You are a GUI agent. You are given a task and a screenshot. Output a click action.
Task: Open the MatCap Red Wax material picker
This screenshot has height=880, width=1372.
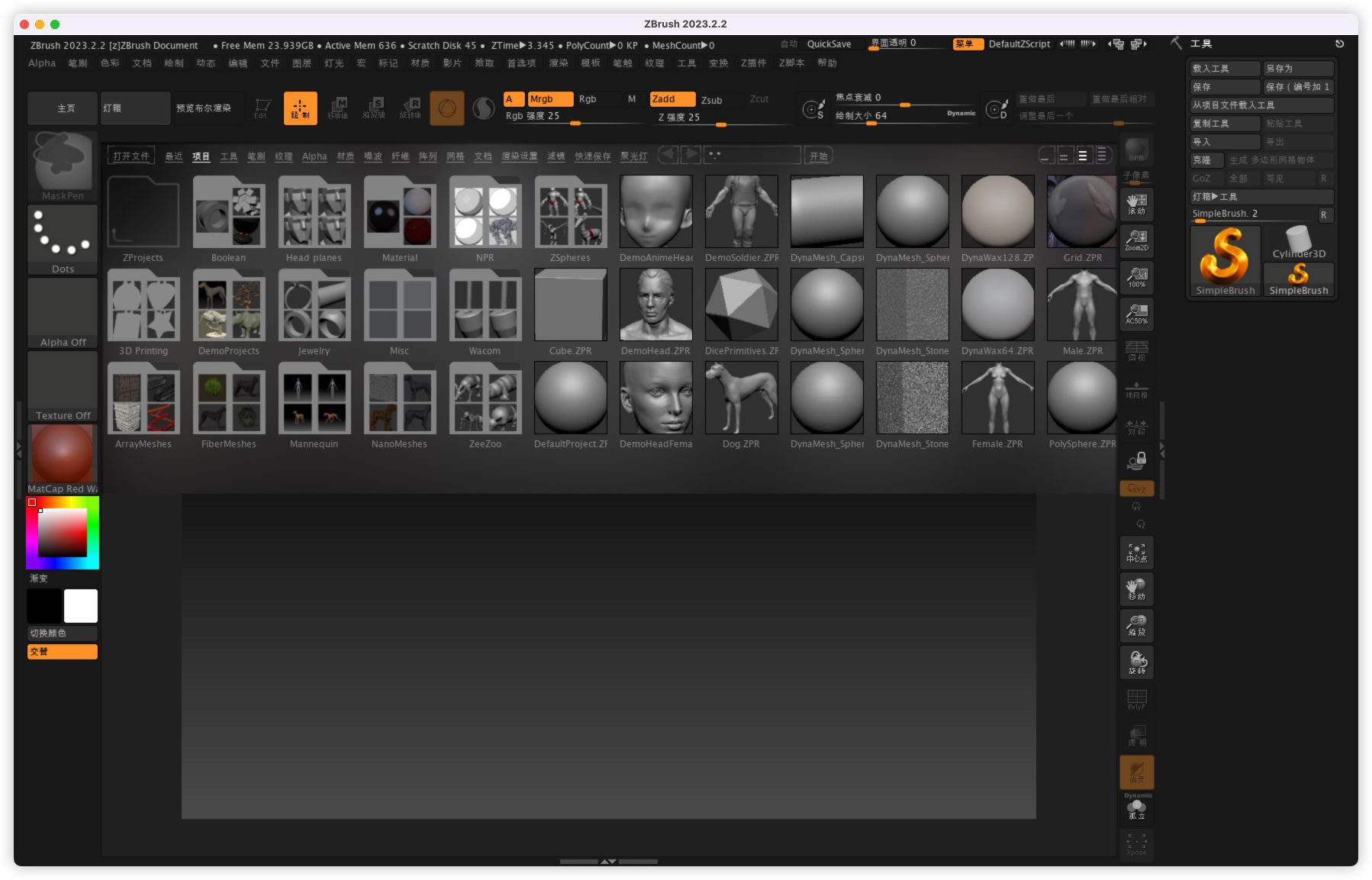coord(63,458)
